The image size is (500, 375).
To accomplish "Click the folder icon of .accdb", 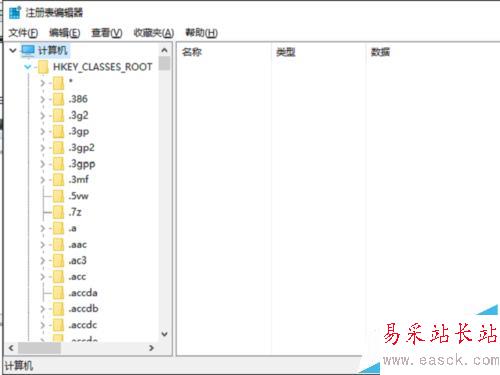I will 59,309.
